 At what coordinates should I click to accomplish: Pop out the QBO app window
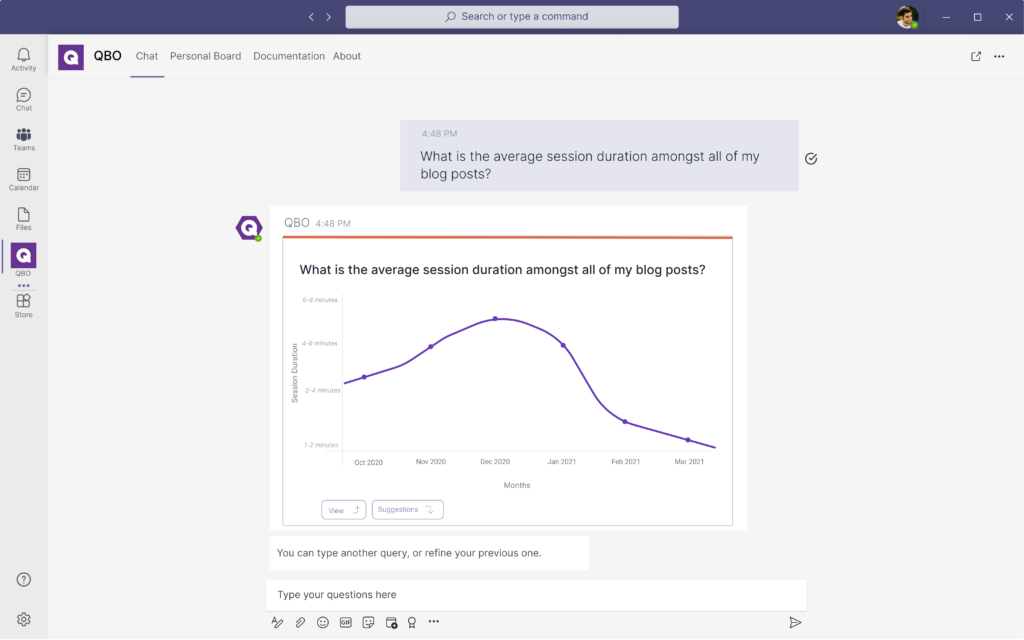[x=976, y=56]
